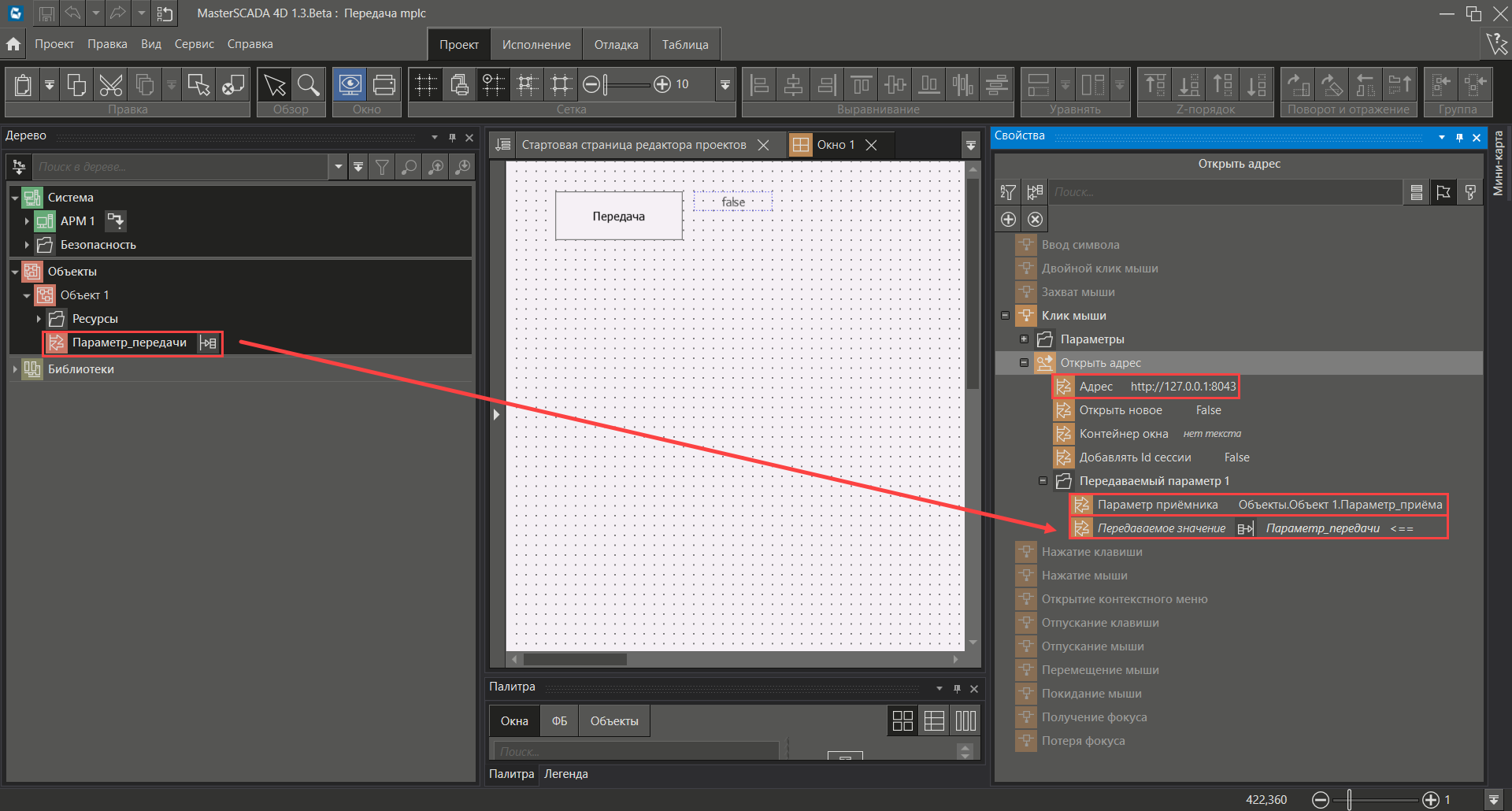Toggle the flag view button in Properties

click(1443, 192)
